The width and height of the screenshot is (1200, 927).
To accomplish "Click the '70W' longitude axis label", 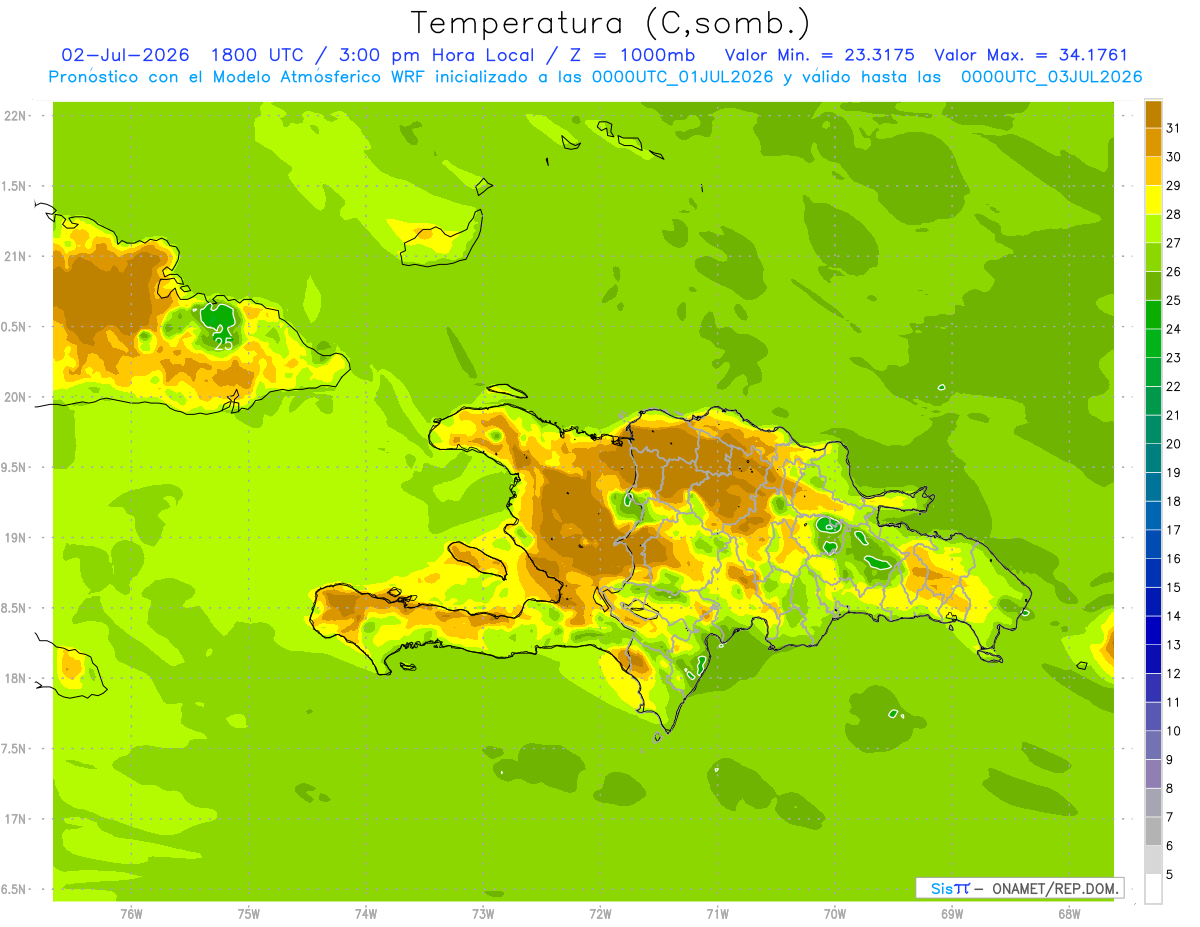I will pos(834,913).
